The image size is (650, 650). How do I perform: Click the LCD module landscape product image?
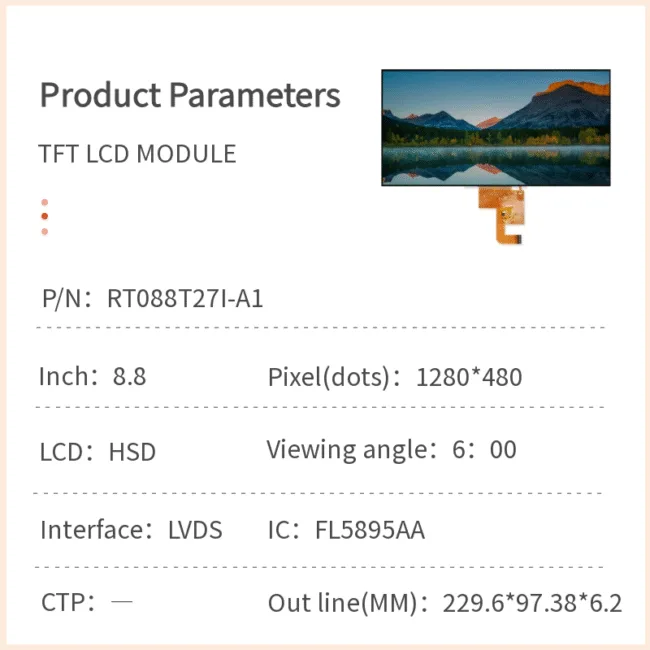(x=495, y=127)
